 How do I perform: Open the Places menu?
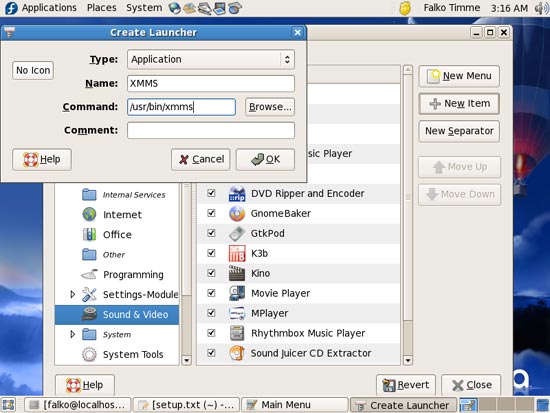tap(102, 8)
